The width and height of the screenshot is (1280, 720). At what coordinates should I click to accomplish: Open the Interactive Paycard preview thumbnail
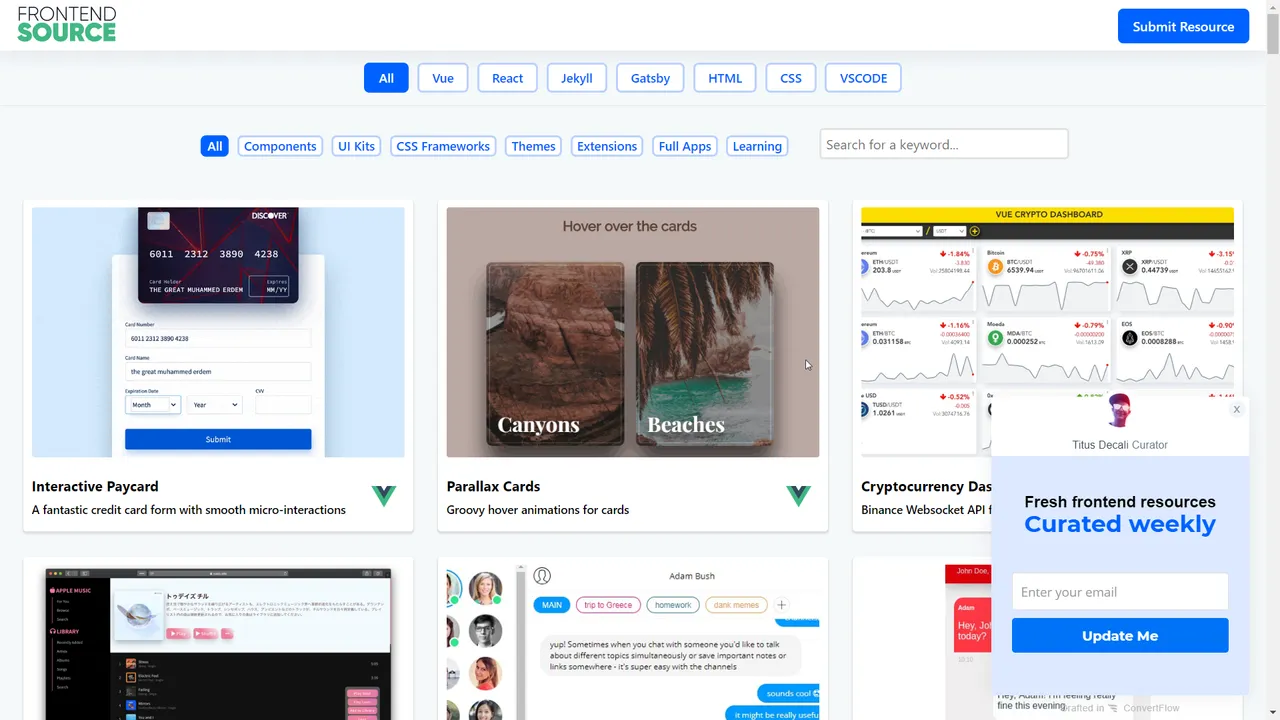tap(218, 332)
